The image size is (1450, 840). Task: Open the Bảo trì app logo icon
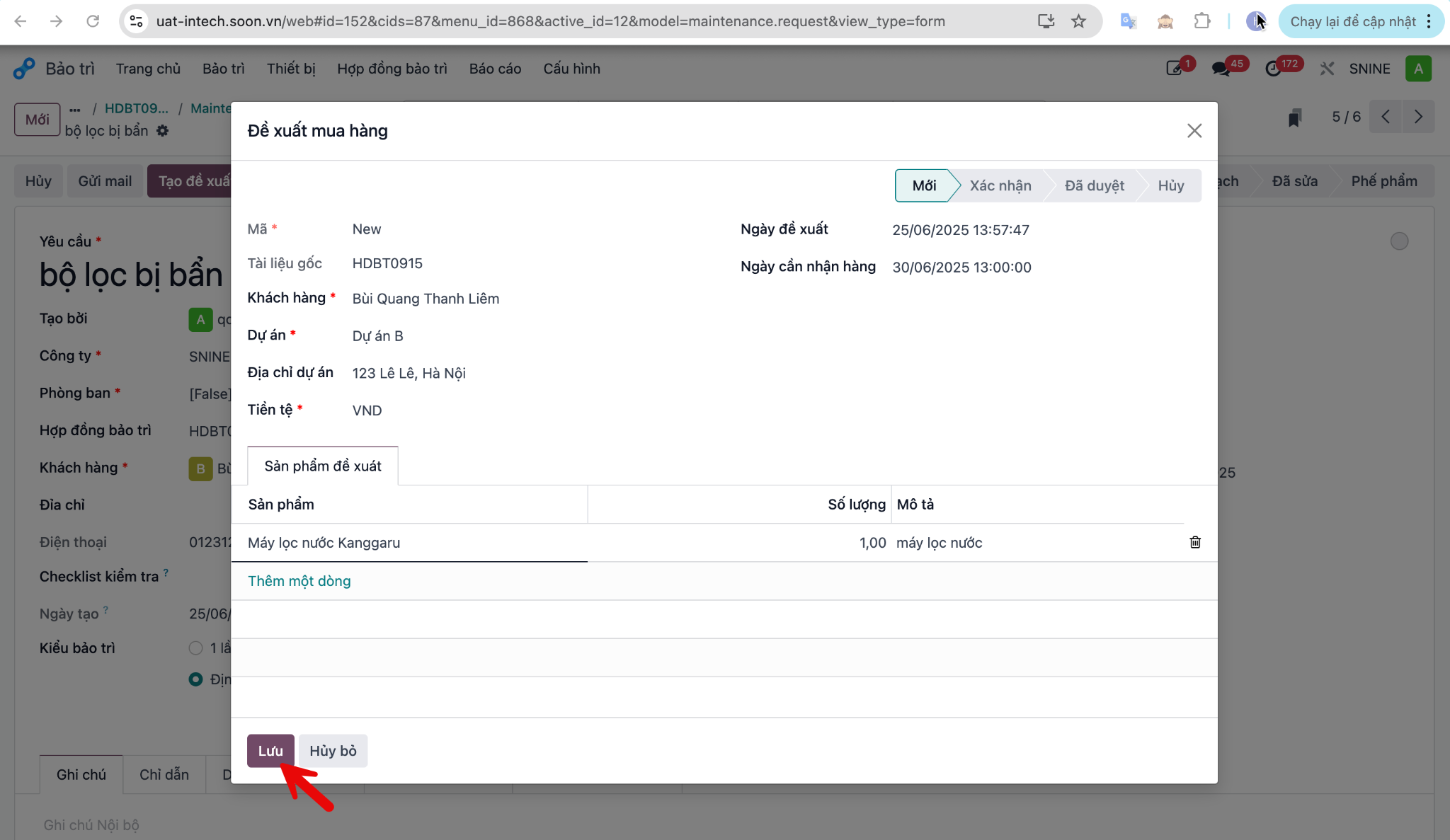[x=24, y=69]
